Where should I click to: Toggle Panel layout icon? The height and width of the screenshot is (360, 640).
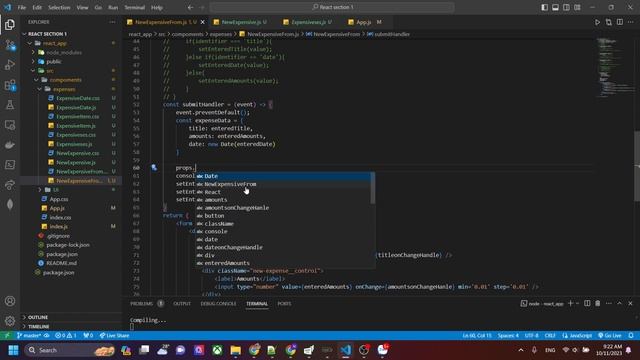point(556,7)
